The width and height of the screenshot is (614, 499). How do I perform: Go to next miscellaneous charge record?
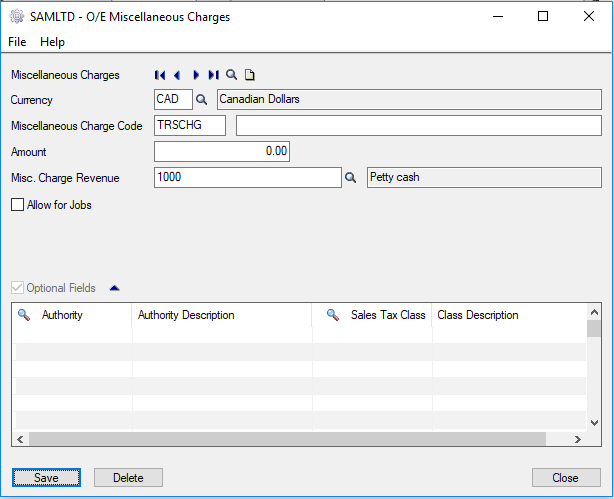click(x=196, y=75)
